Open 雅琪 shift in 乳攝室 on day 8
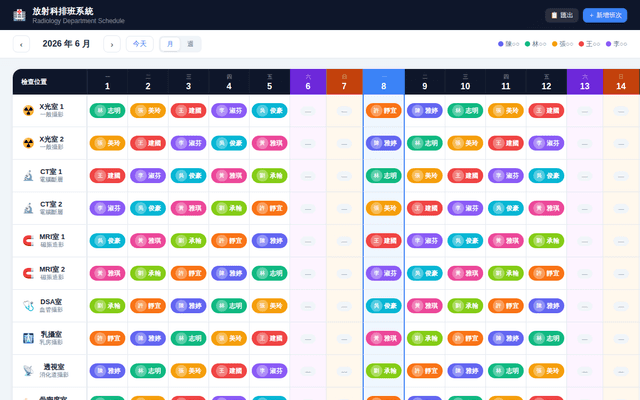Screen dimensions: 640x400 pyautogui.click(x=384, y=338)
